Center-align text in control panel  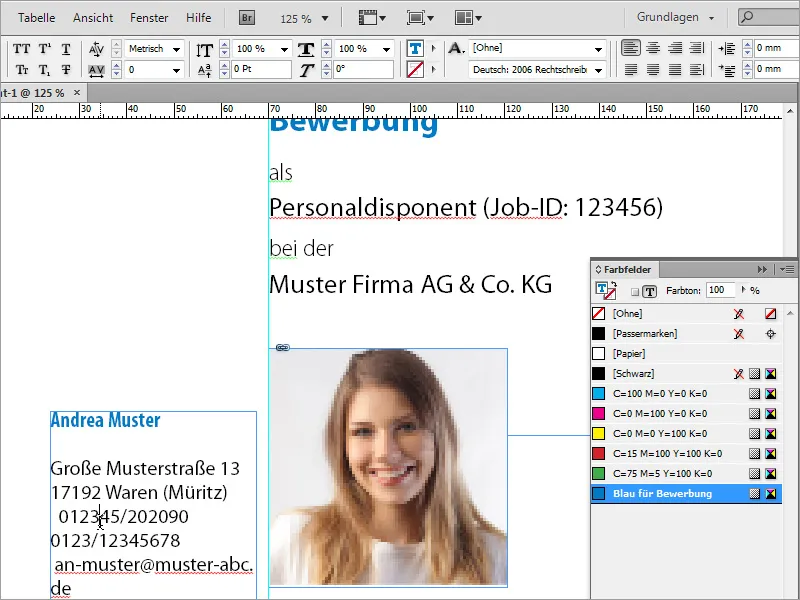652,49
